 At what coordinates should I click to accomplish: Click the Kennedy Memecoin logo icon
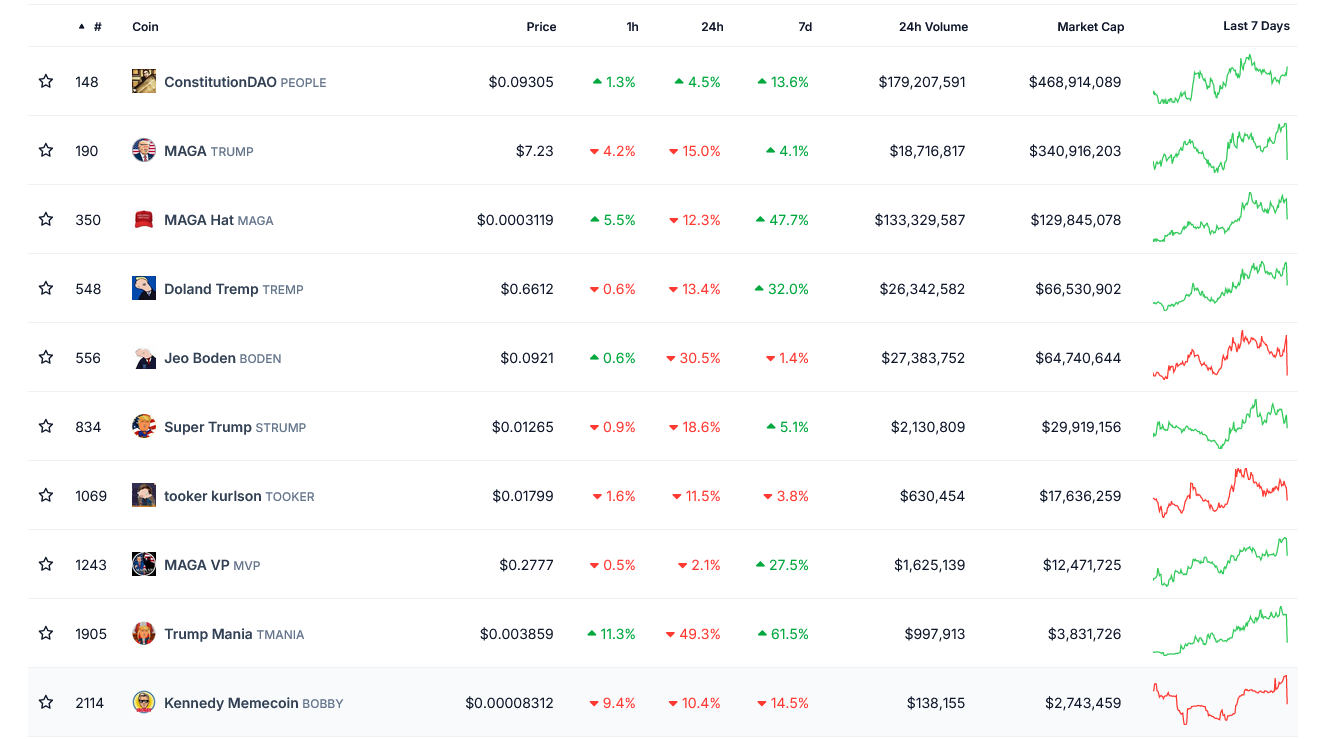point(144,703)
